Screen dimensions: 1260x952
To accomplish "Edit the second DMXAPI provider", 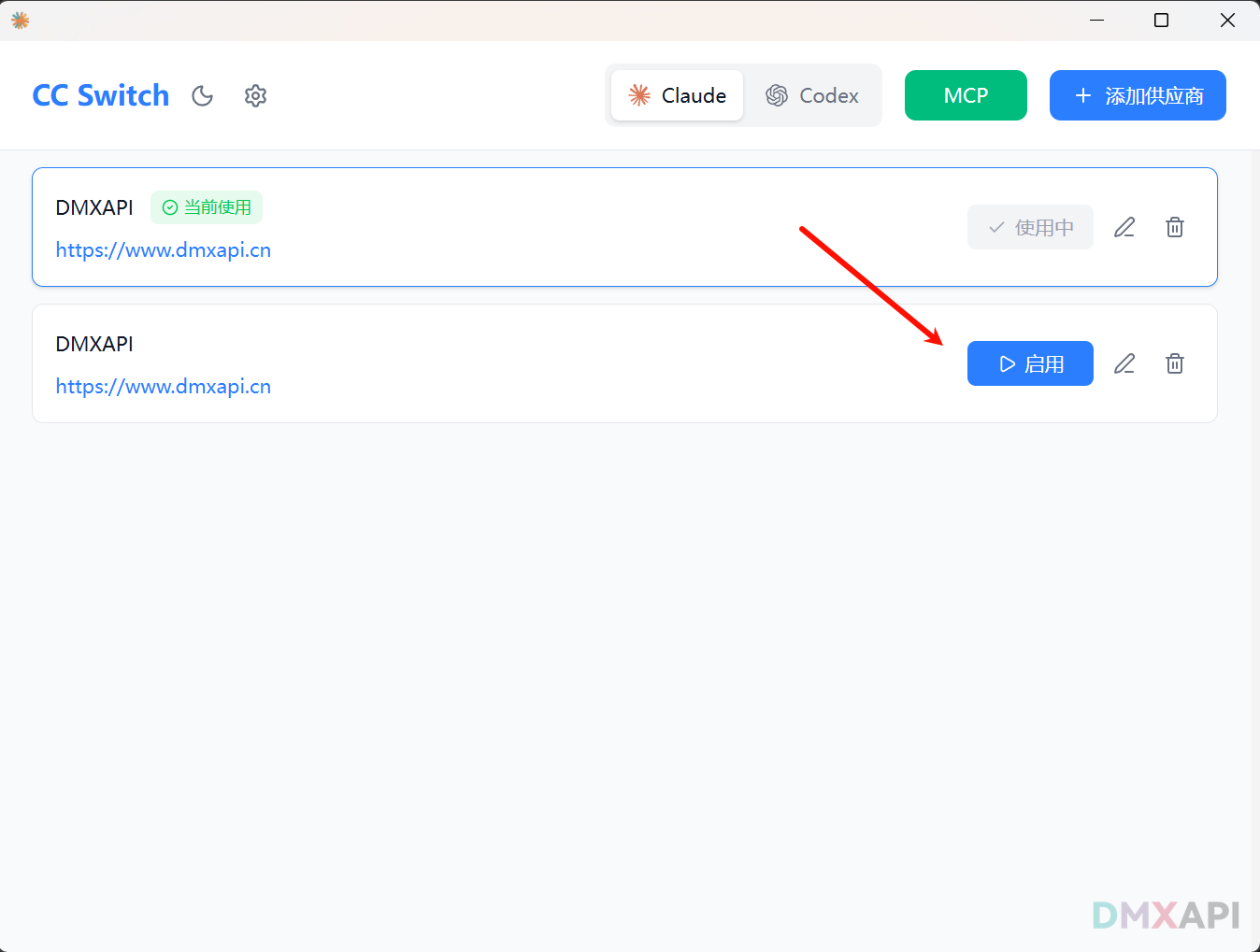I will click(1124, 363).
